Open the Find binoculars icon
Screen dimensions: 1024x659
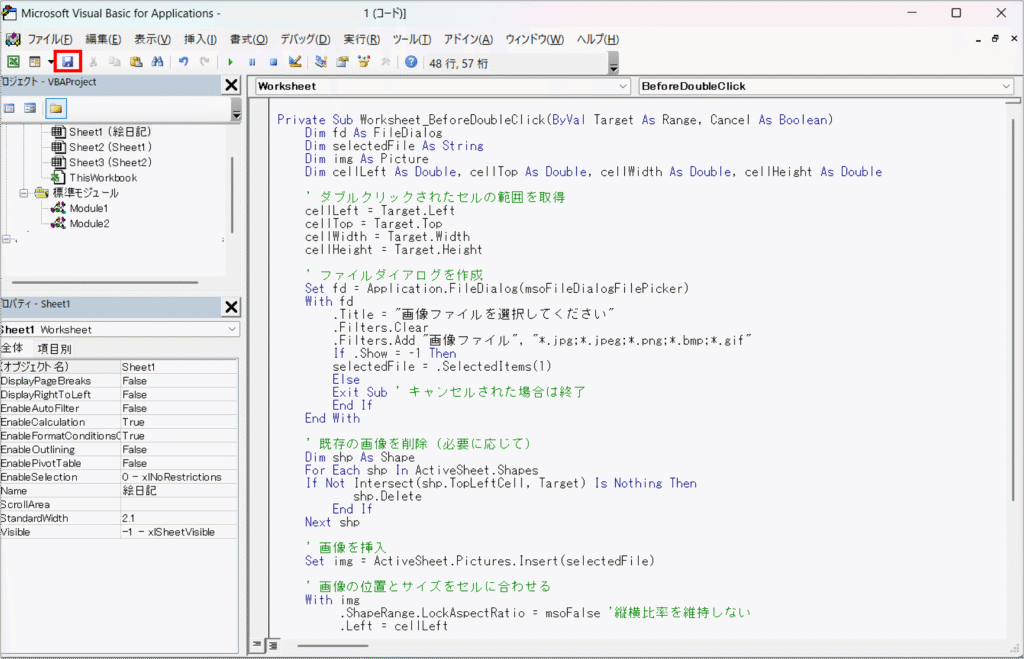pos(157,62)
